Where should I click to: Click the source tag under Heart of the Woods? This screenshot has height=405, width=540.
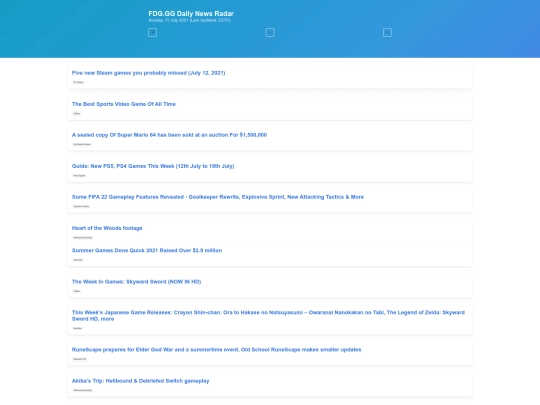pos(83,237)
